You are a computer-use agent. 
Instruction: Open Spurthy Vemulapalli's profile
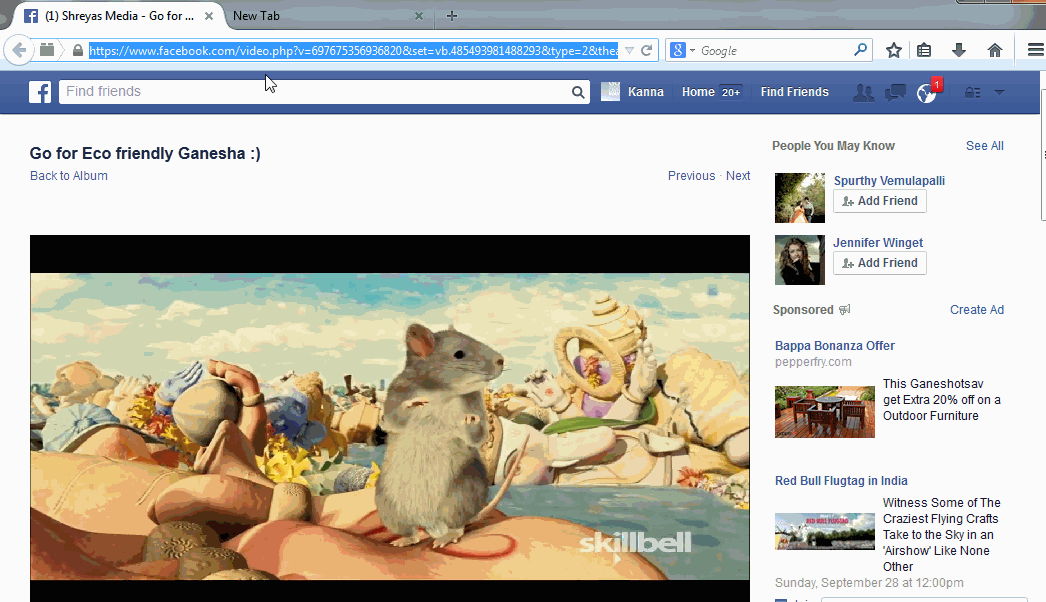[x=889, y=181]
